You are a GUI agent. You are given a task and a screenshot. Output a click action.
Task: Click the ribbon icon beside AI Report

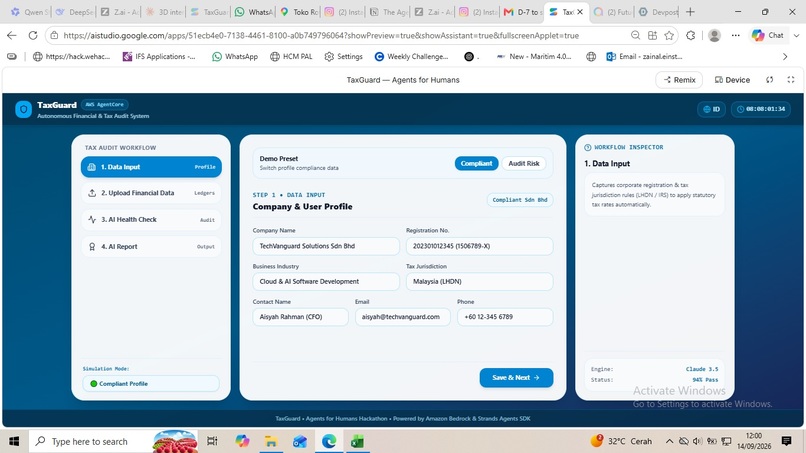click(92, 247)
